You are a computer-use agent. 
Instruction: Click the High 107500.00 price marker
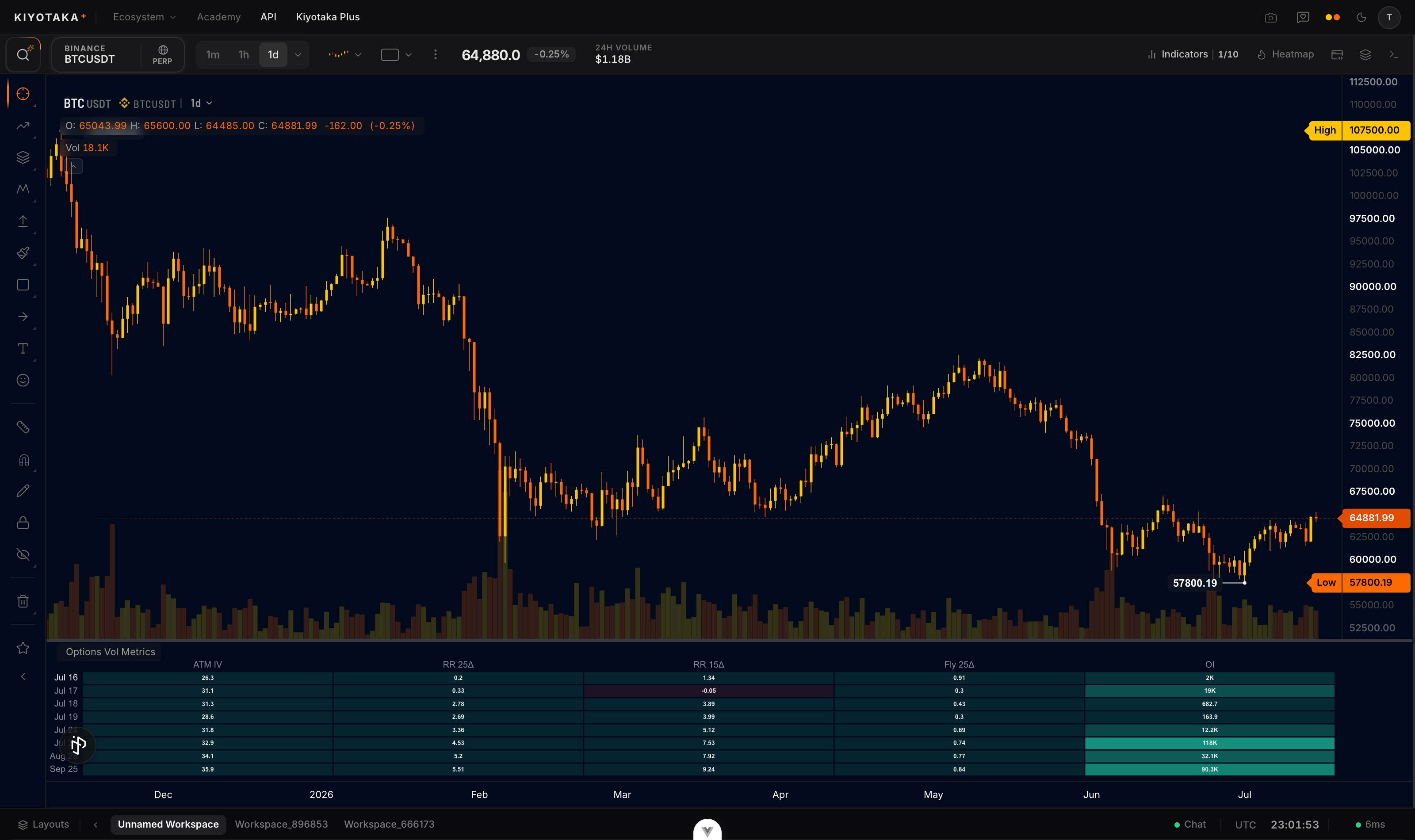(1359, 130)
